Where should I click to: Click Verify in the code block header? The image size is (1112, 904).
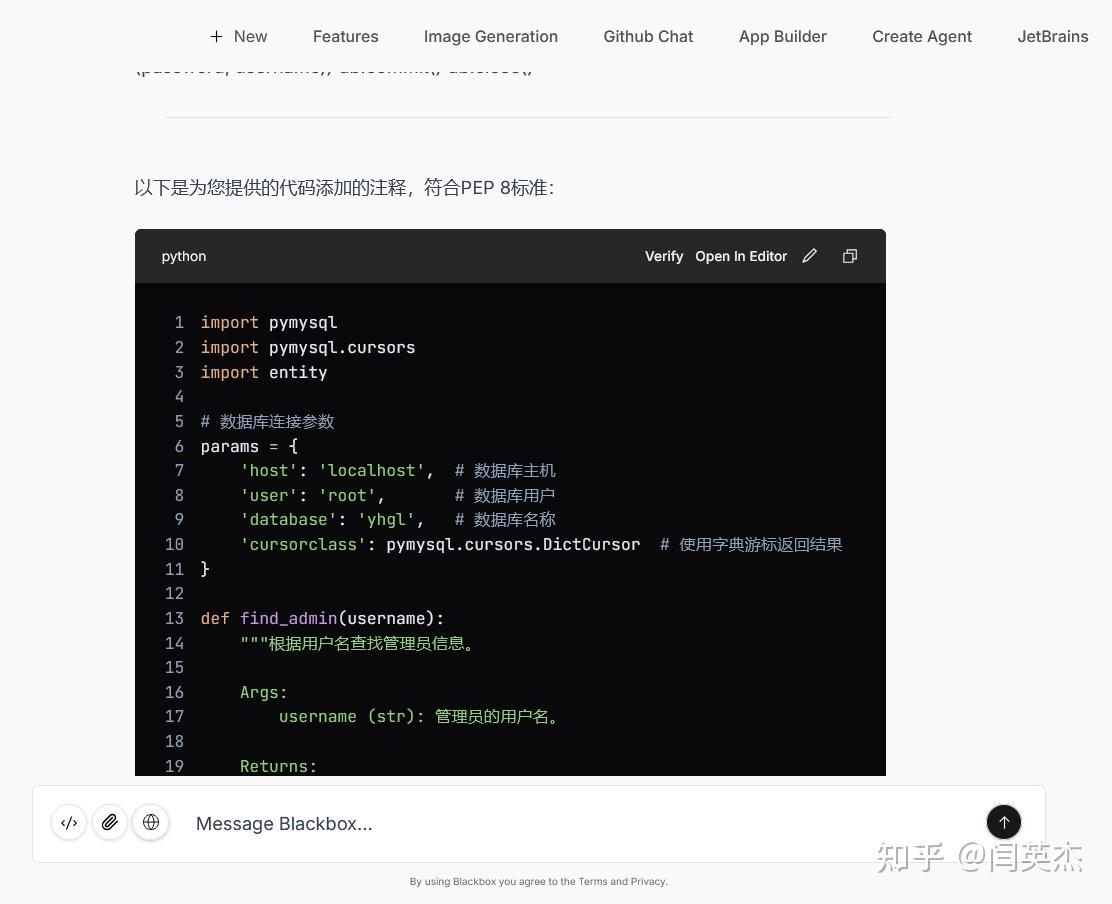pos(664,256)
